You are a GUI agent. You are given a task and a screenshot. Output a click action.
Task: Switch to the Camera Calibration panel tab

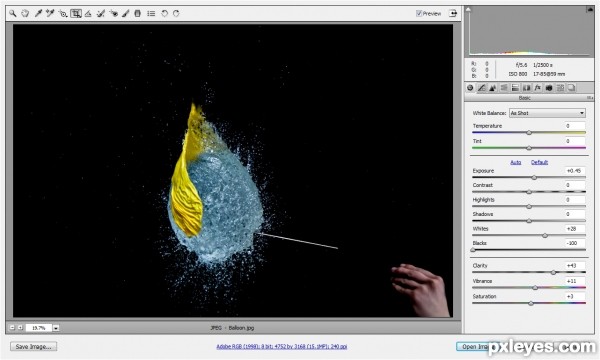[549, 88]
